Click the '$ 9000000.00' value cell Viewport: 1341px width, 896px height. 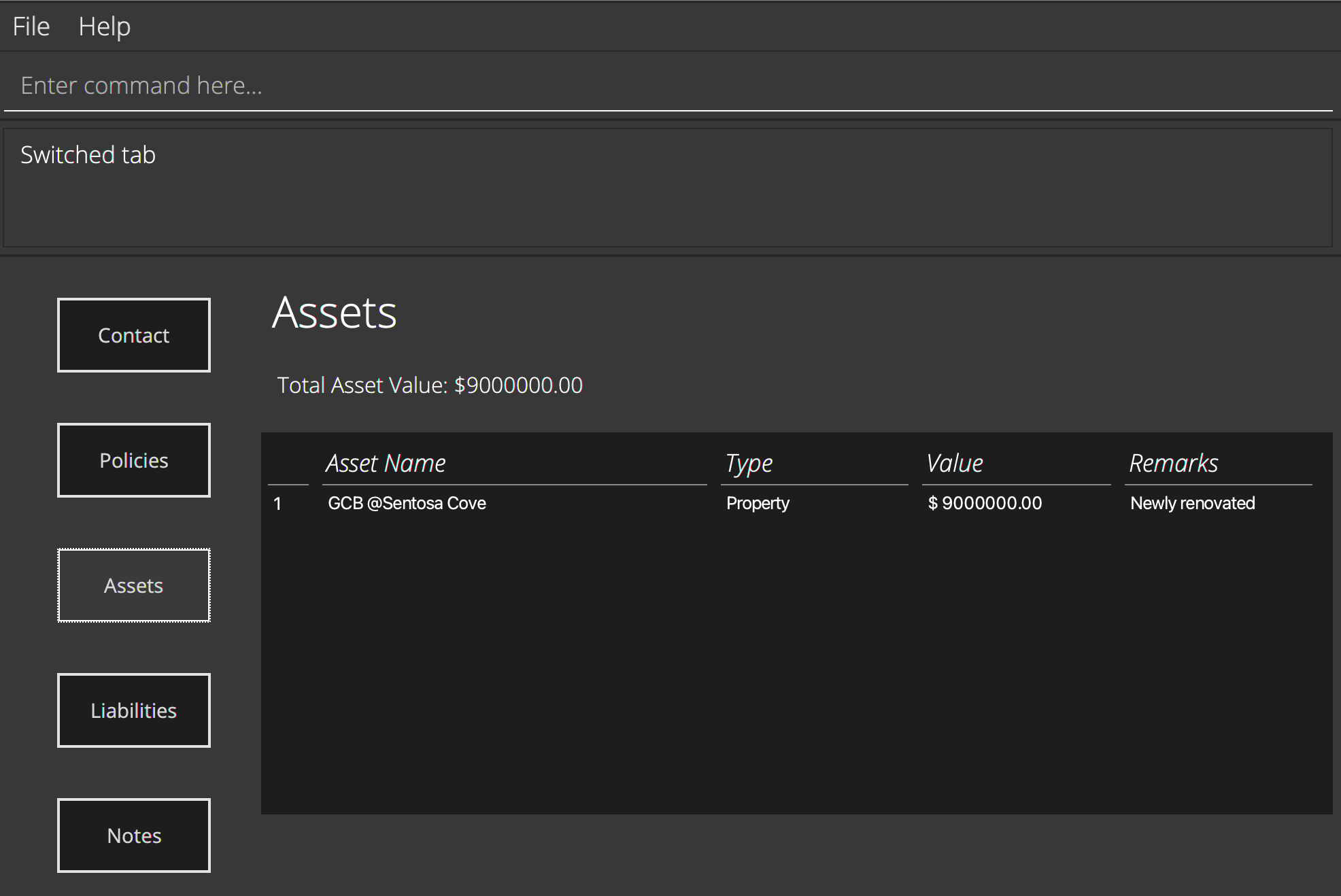coord(985,503)
